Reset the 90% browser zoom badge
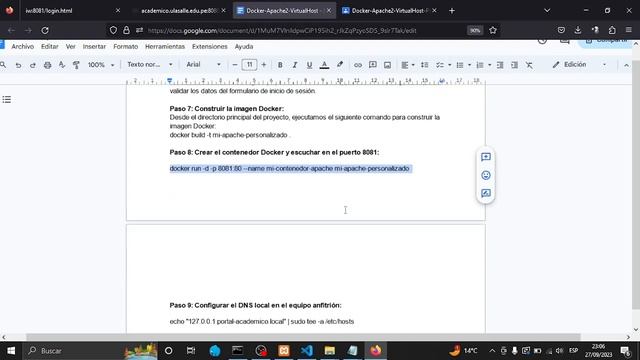Screen dimensions: 640x360 475,31
